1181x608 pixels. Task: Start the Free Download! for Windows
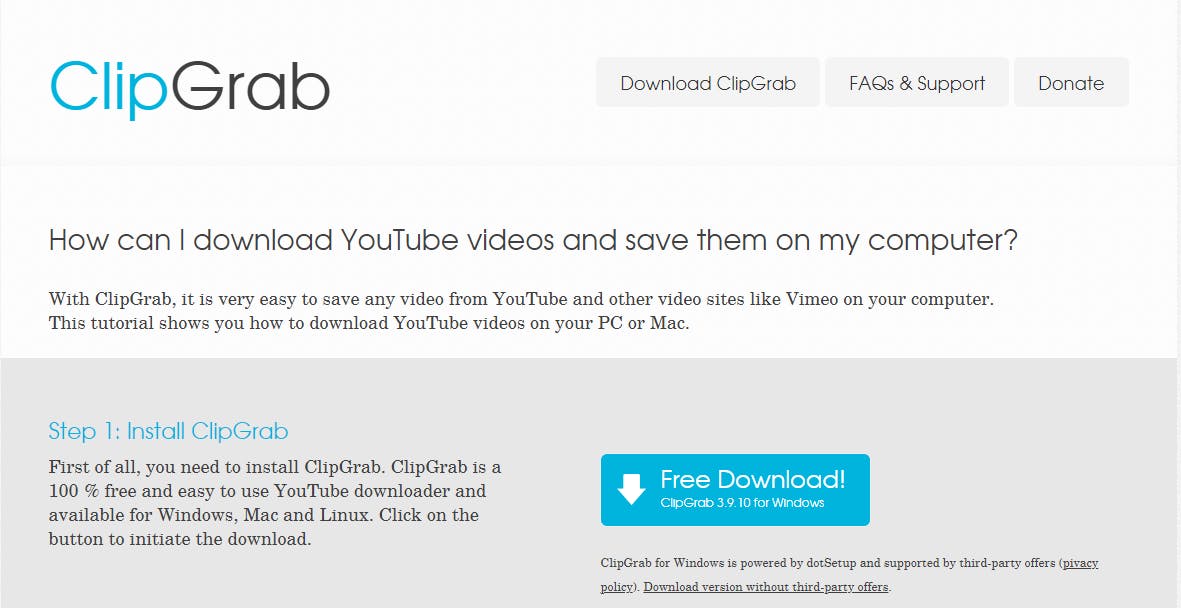click(x=735, y=490)
